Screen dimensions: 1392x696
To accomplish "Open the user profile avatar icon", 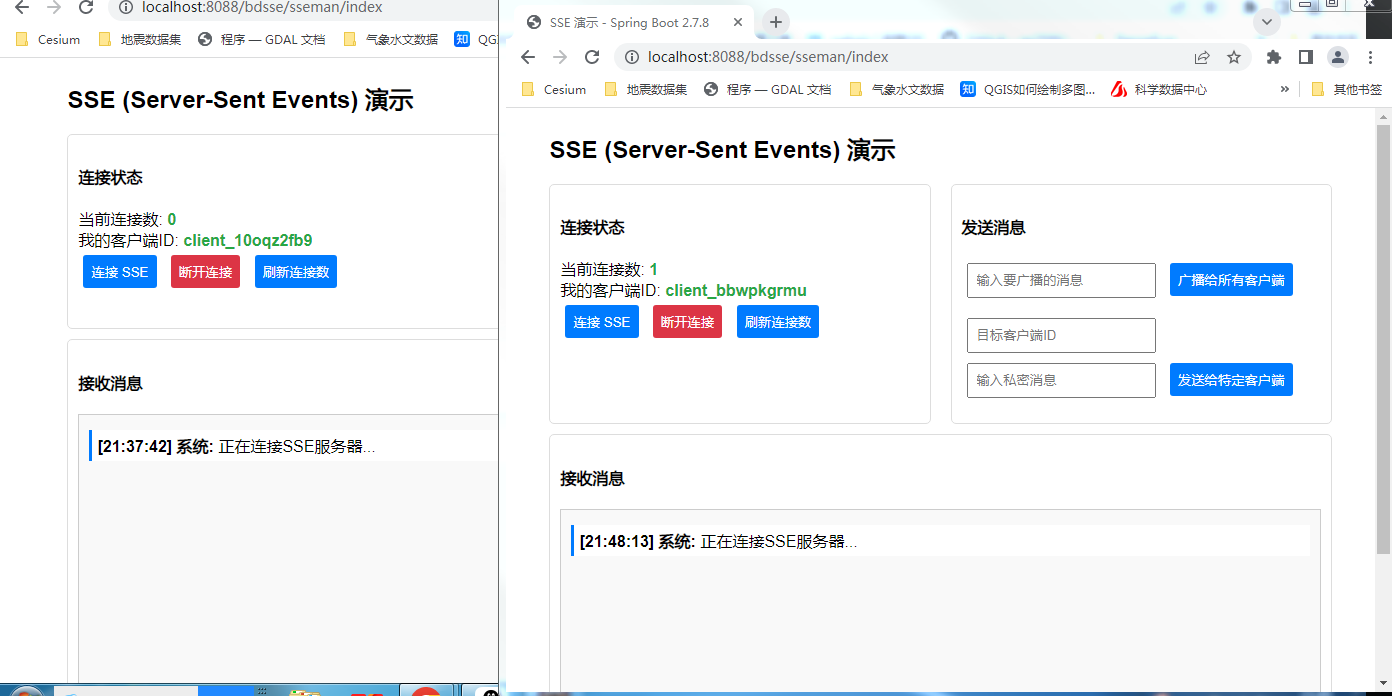I will pos(1337,57).
